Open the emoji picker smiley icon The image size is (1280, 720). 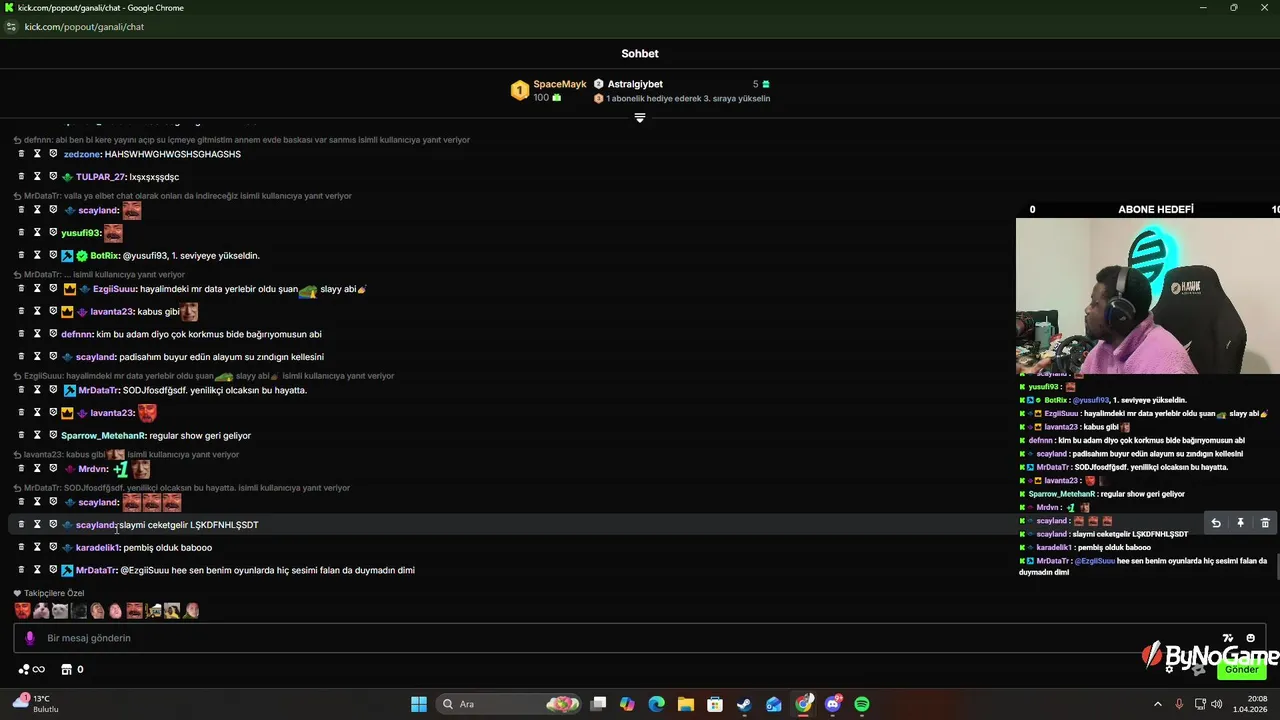1250,638
